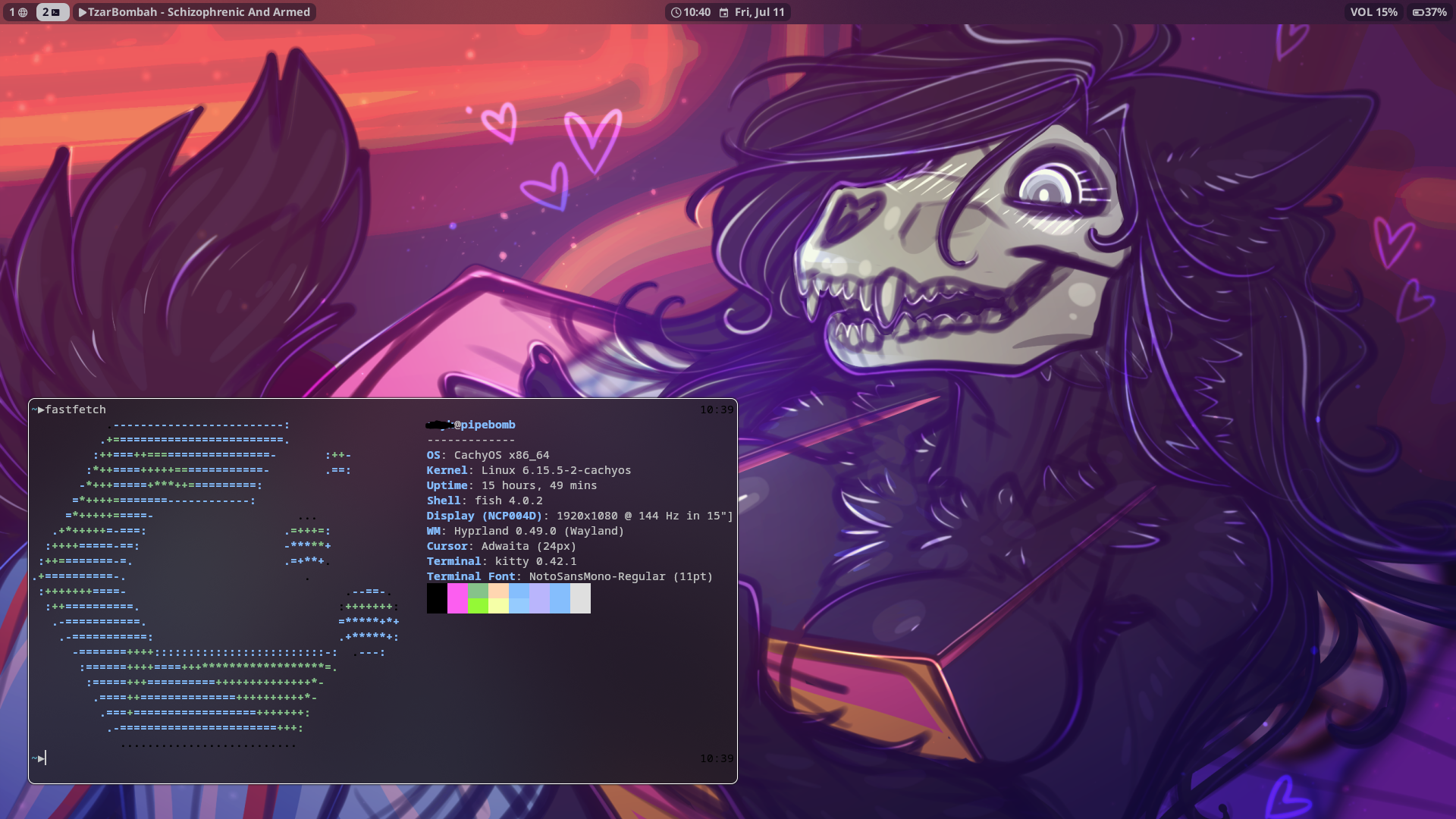The width and height of the screenshot is (1456, 819).
Task: Click the CachyOS ASCII logo in terminal
Action: pyautogui.click(x=216, y=585)
